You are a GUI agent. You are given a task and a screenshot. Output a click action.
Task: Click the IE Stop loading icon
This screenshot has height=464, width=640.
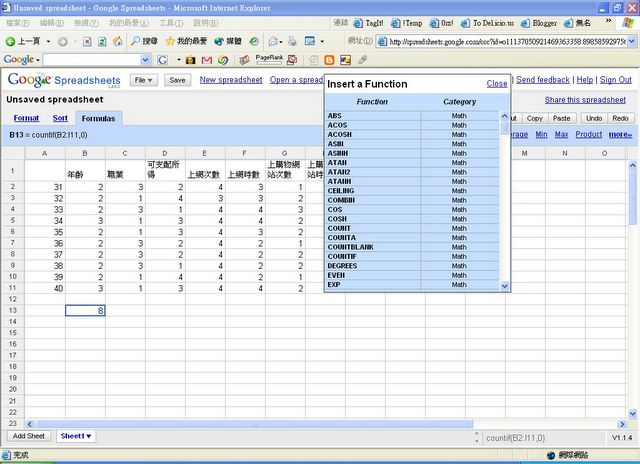coord(87,41)
